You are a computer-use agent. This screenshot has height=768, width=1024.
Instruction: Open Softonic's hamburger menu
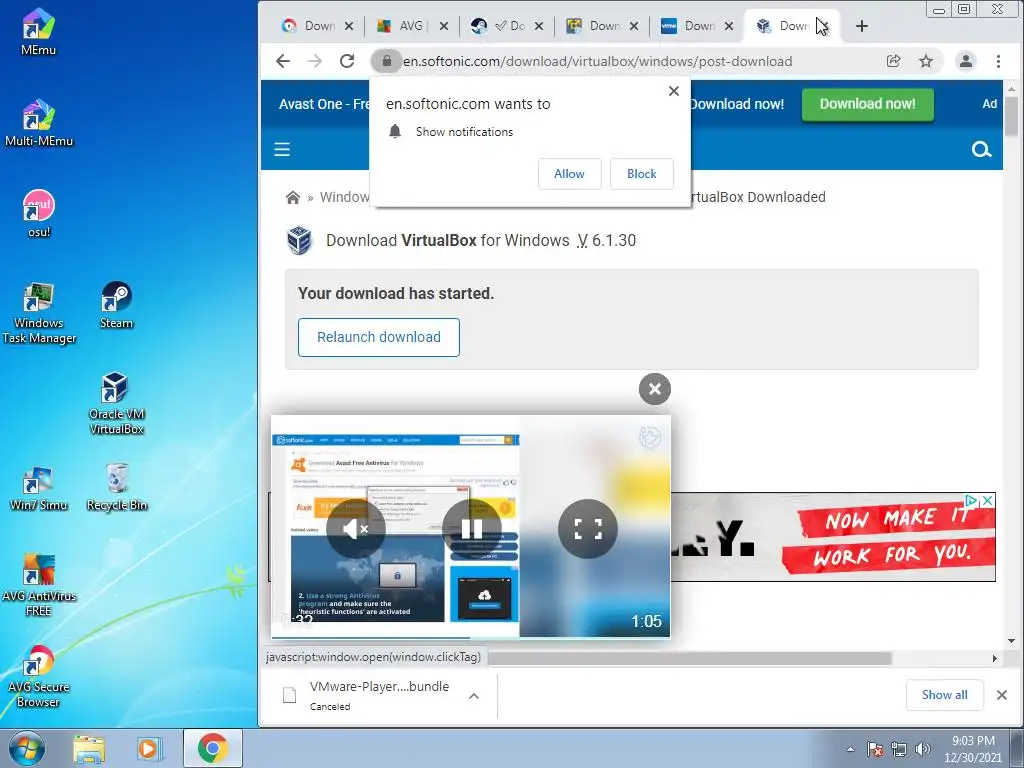pyautogui.click(x=282, y=150)
